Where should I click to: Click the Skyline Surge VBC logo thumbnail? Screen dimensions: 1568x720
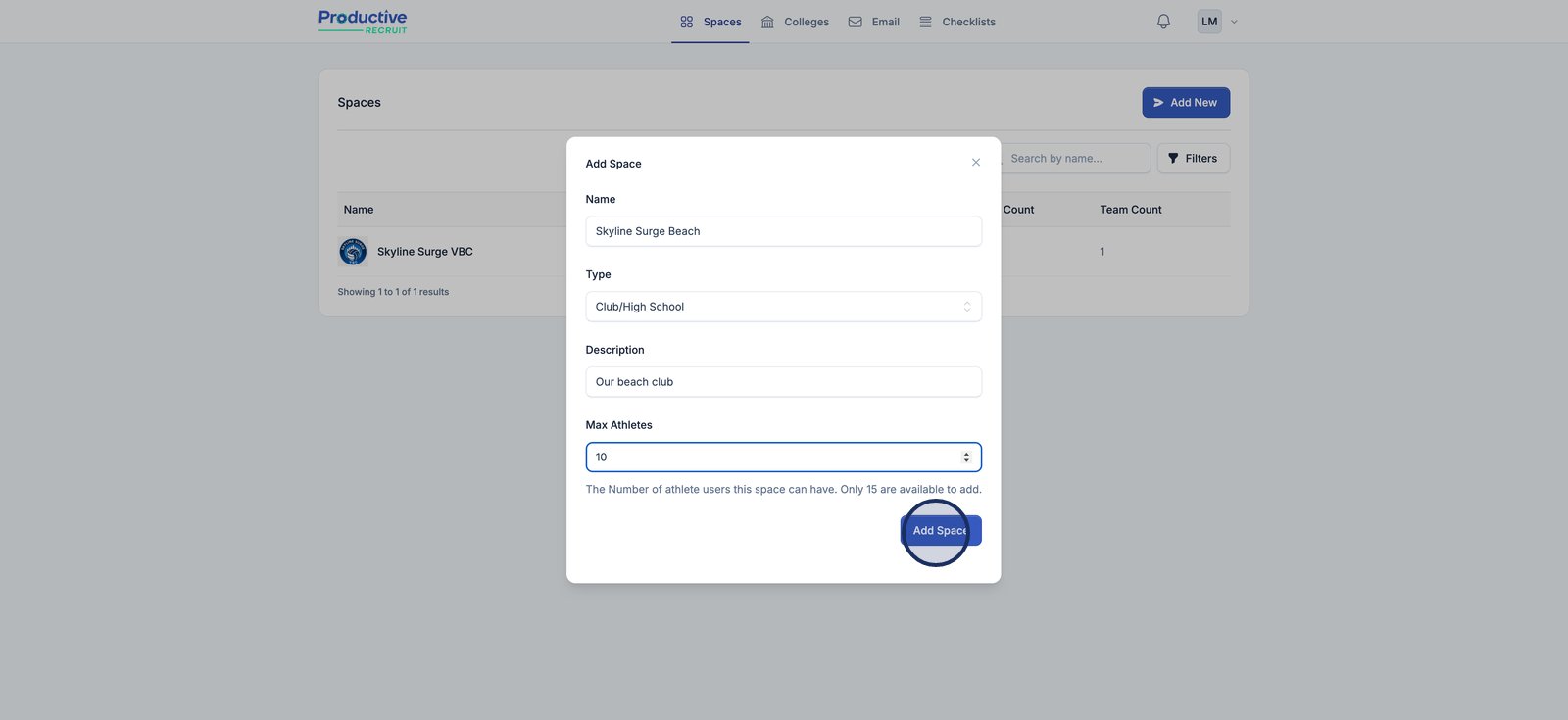353,252
